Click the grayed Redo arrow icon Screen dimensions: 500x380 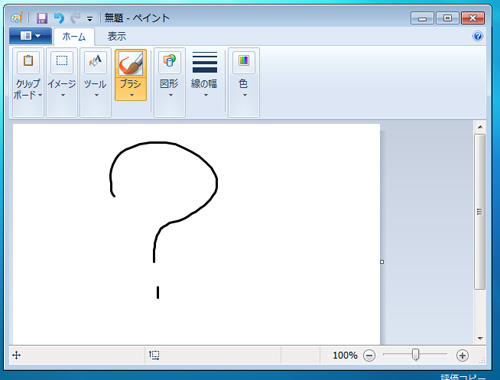[75, 18]
